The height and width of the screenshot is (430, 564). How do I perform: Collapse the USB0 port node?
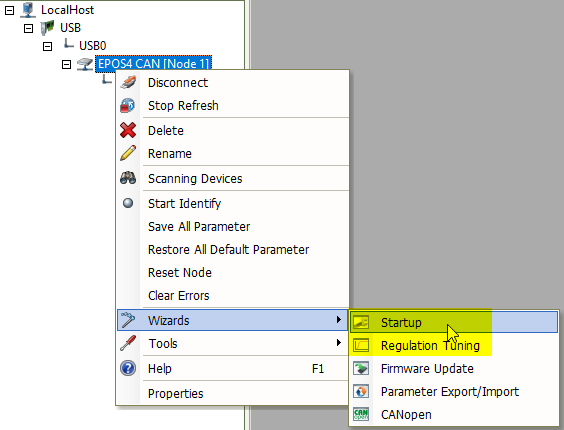[x=47, y=46]
